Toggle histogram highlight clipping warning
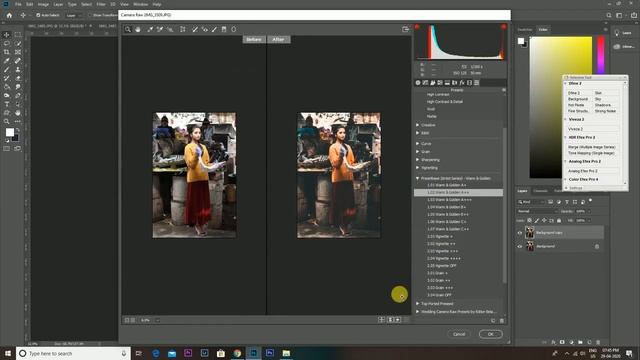 [x=504, y=27]
